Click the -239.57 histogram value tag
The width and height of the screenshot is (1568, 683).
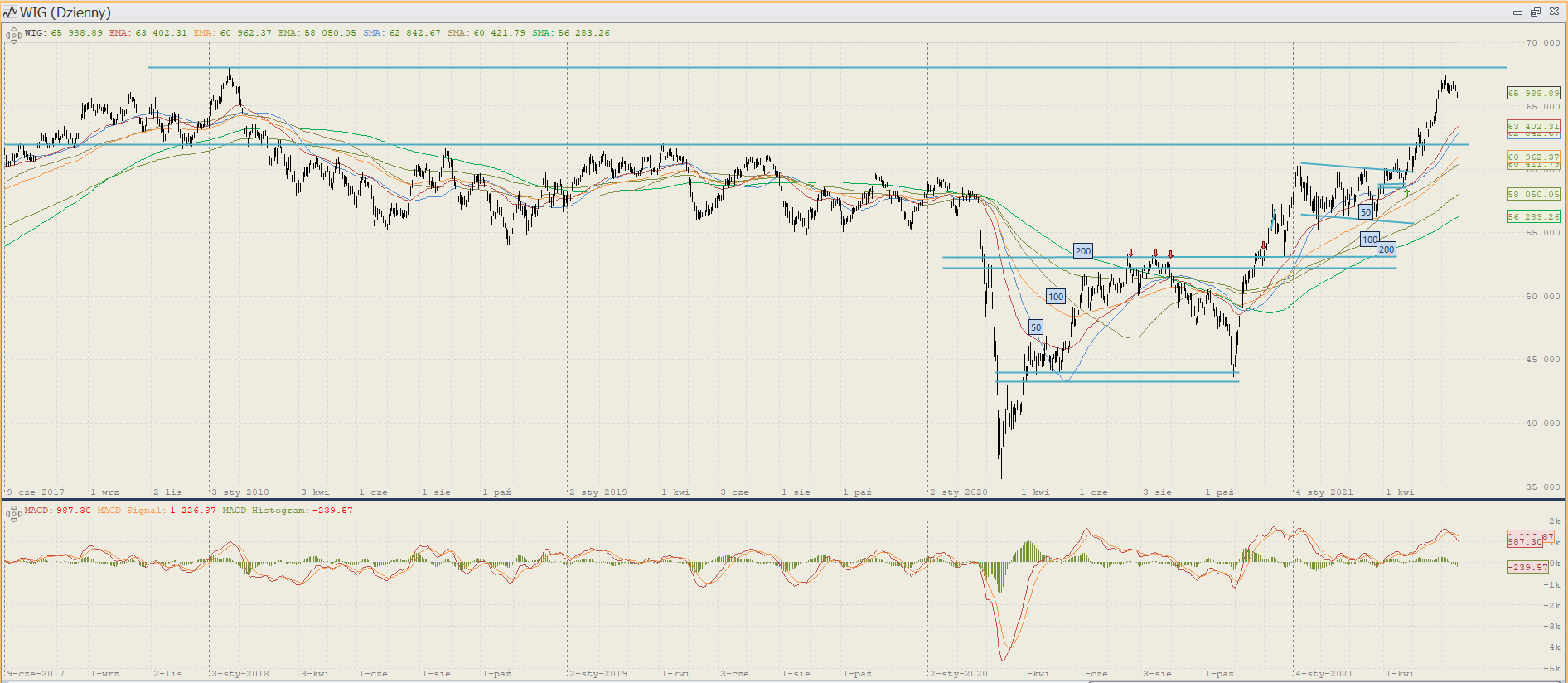coord(1527,568)
